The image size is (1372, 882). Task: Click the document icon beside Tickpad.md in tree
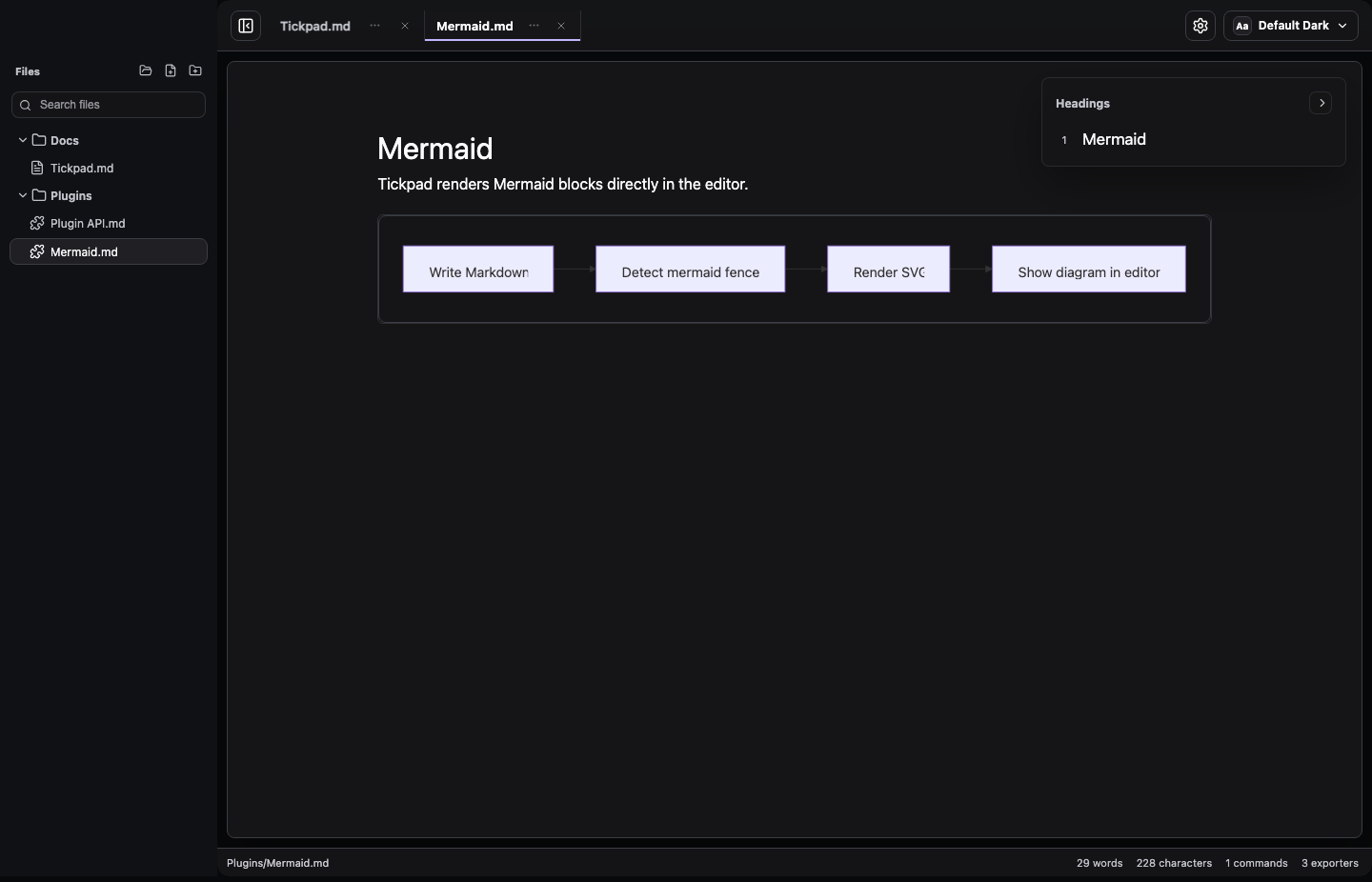(x=37, y=168)
